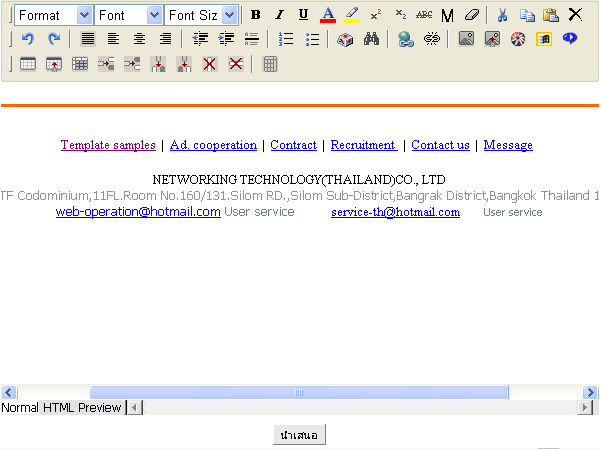This screenshot has width=601, height=449.
Task: Open find with binoculars icon
Action: click(371, 39)
